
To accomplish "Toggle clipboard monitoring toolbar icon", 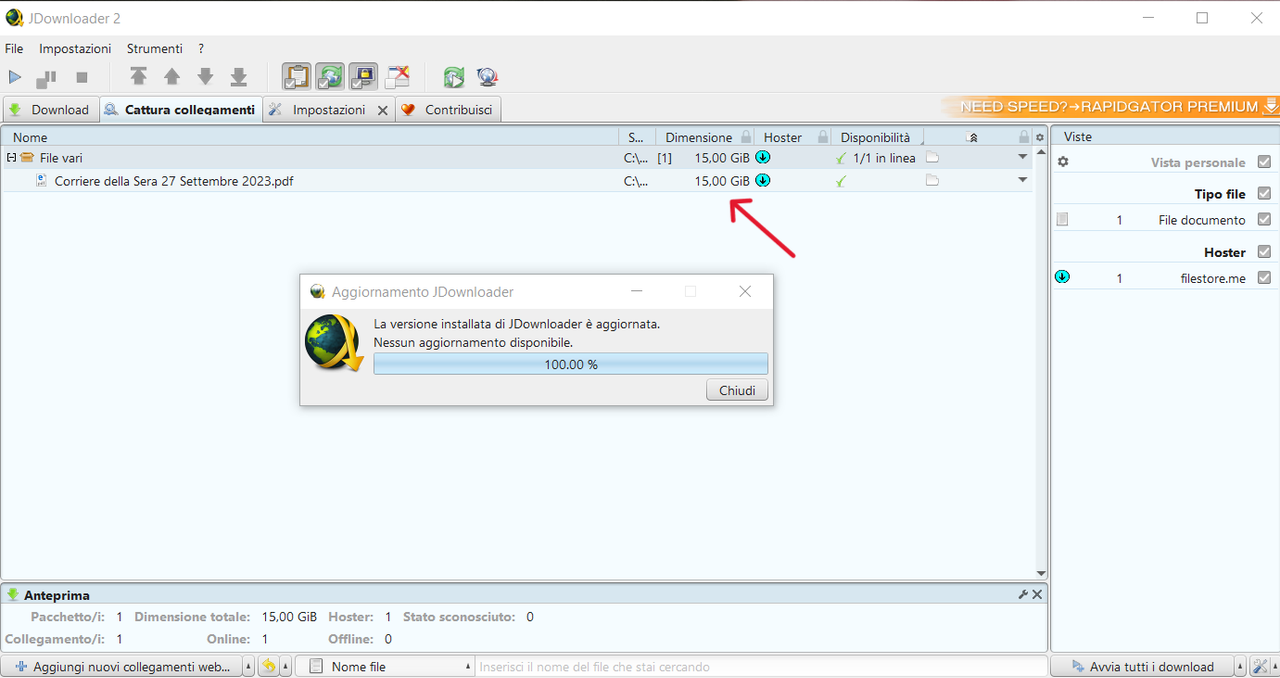I will pos(296,77).
